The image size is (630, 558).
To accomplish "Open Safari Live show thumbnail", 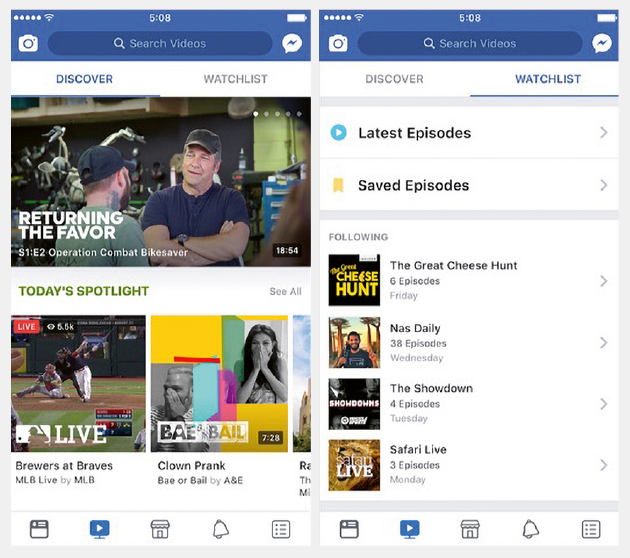I will (x=354, y=465).
